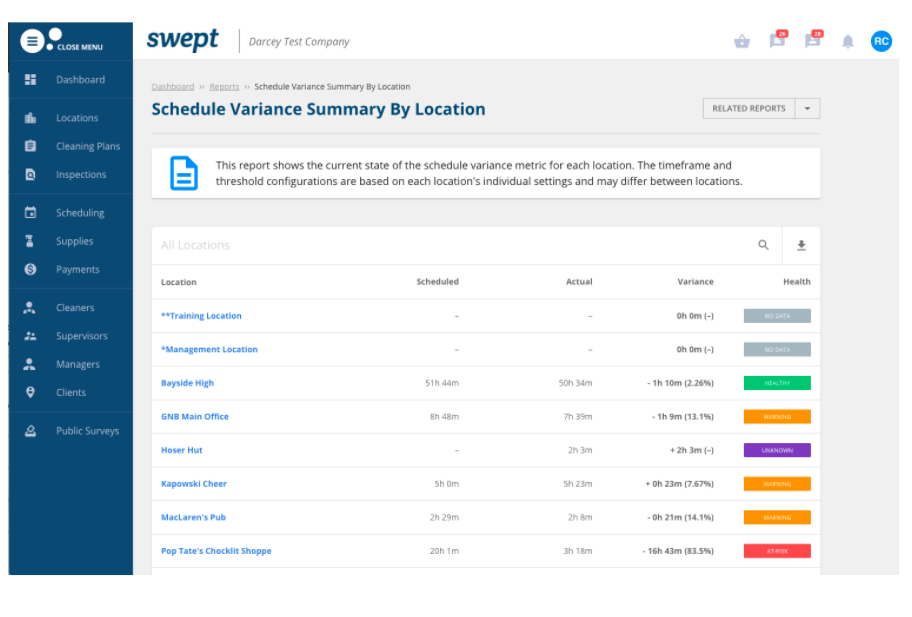Click the Supervisors group icon

[30, 336]
